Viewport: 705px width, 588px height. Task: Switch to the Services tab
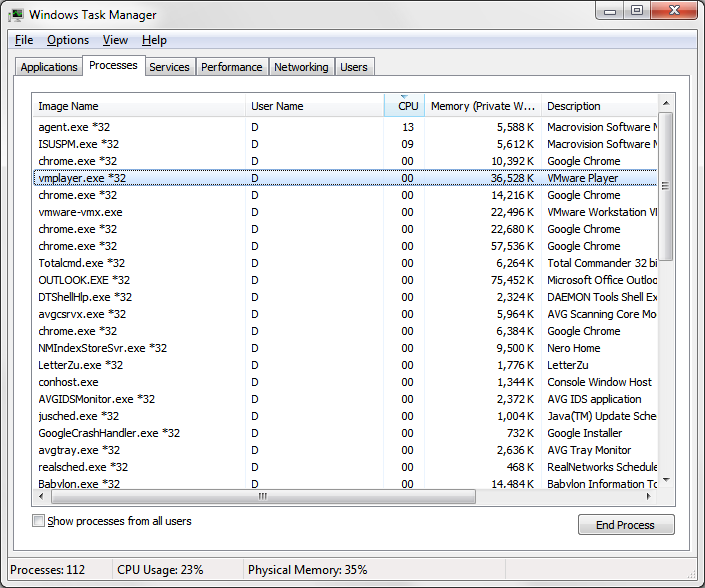[169, 67]
